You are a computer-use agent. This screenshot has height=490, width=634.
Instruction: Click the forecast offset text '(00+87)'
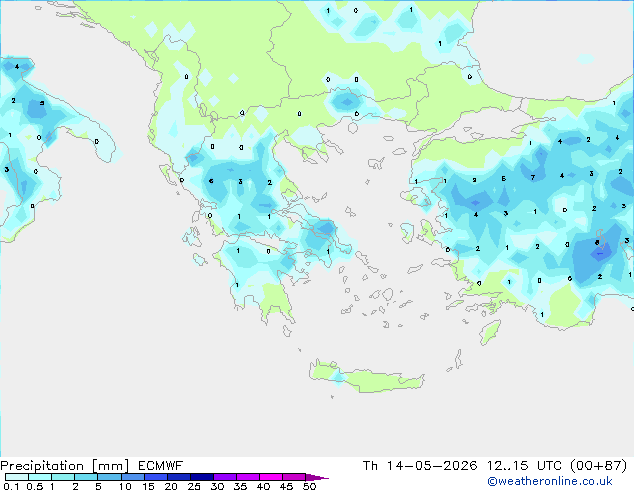[598, 466]
